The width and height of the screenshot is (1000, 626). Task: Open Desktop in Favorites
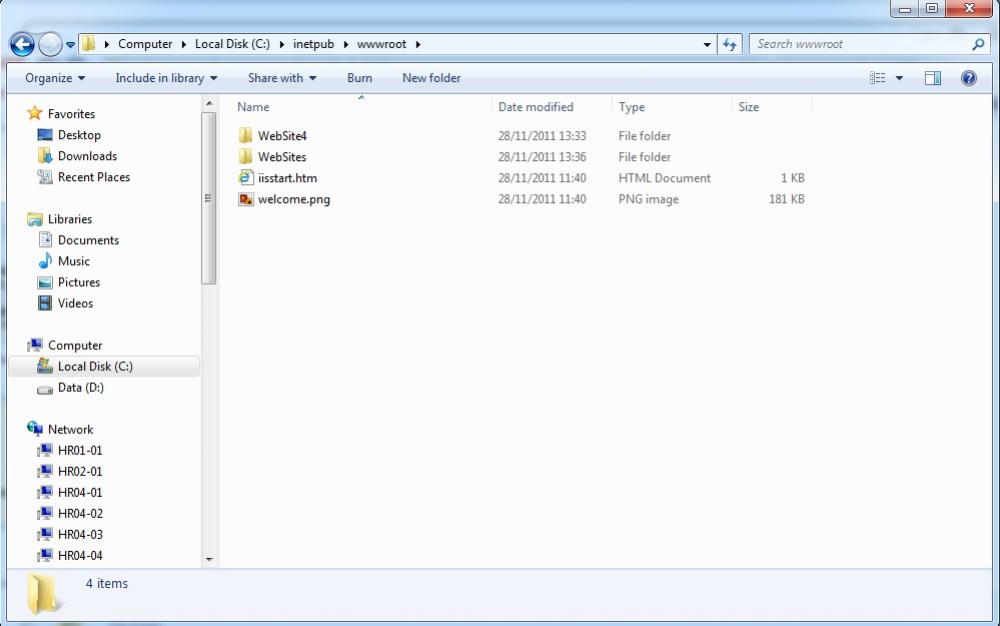[79, 135]
